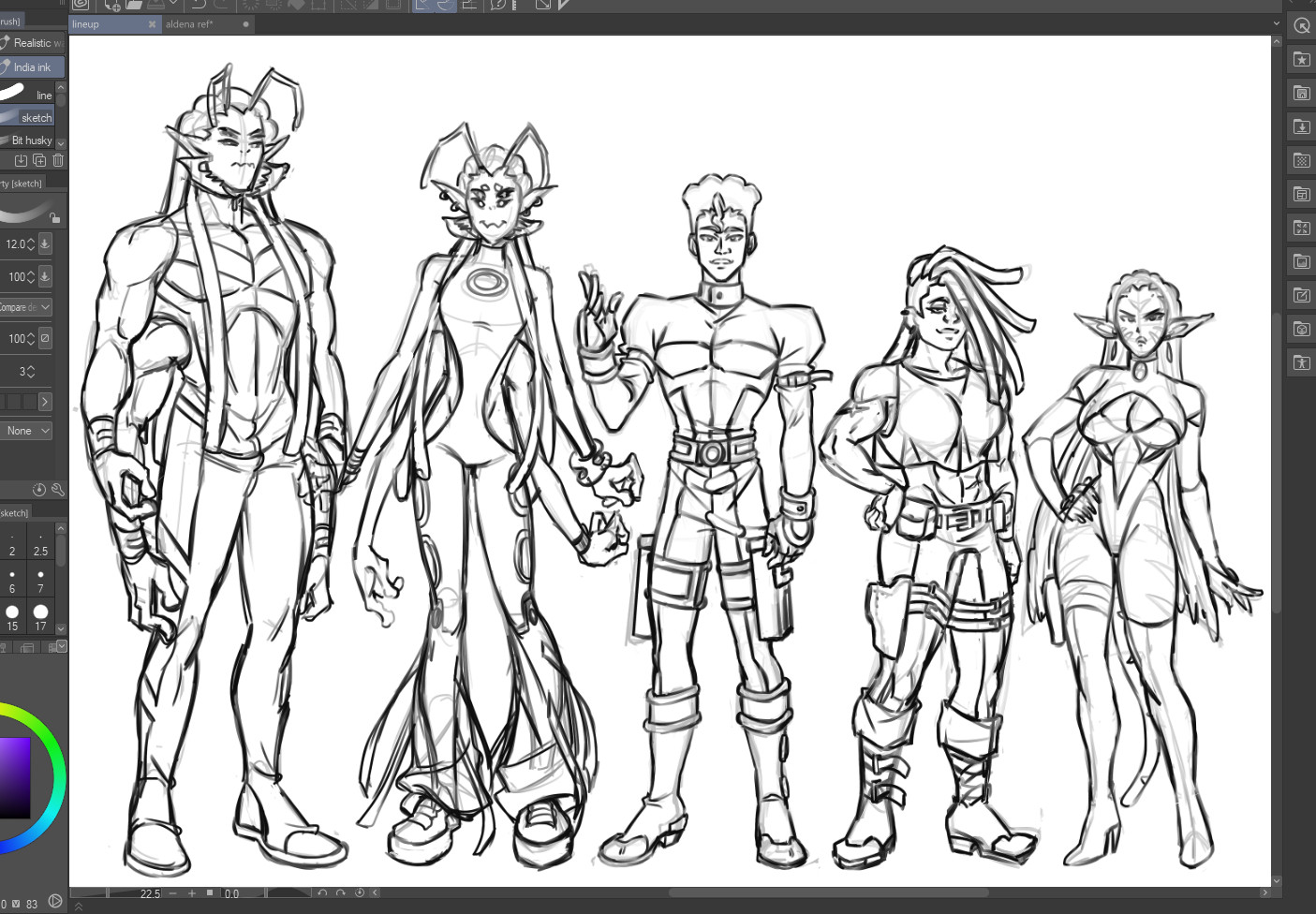The image size is (1316, 914).
Task: Delete the selected sub tool via trash icon
Action: (x=58, y=160)
